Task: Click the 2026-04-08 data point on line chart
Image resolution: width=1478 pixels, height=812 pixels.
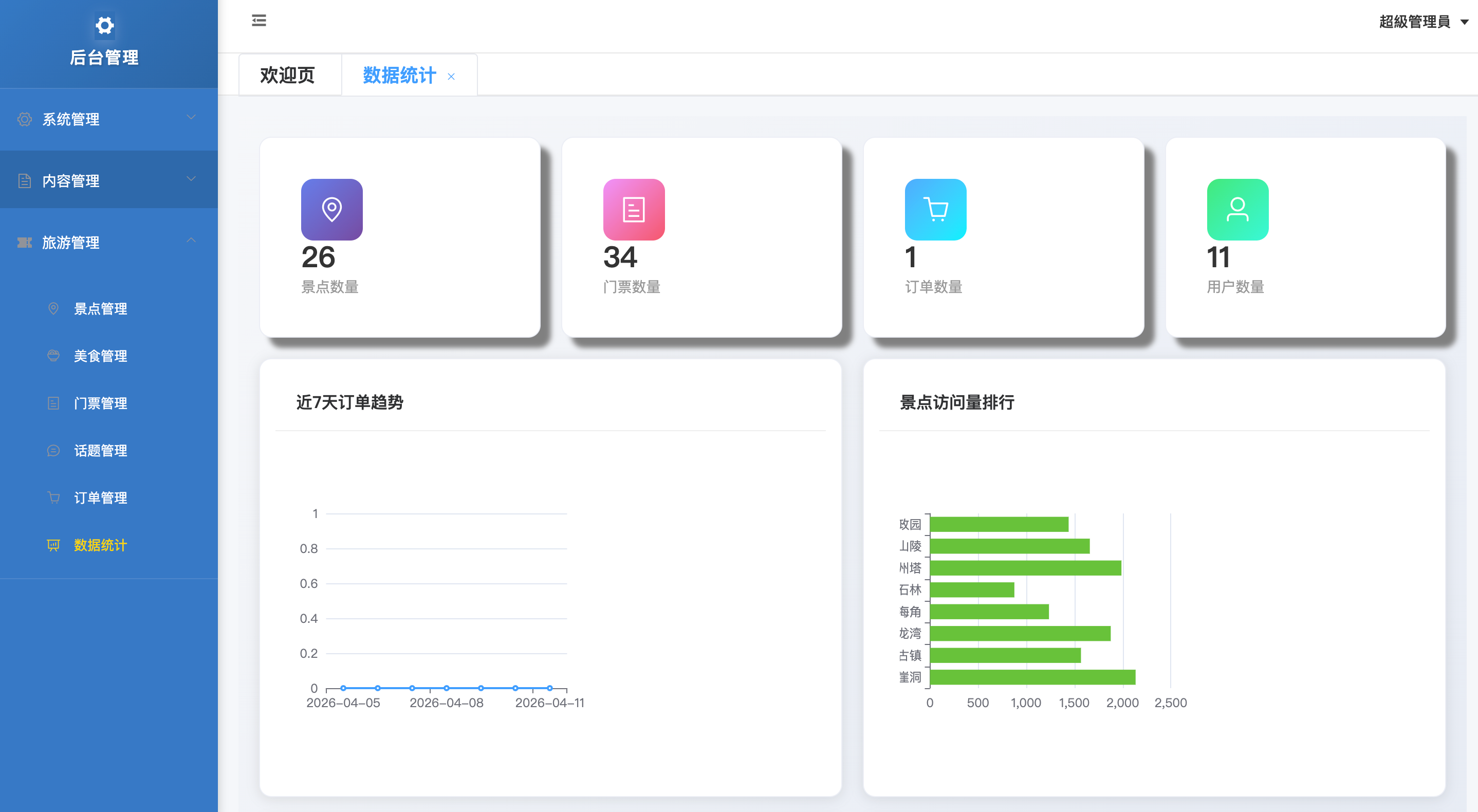Action: 447,688
